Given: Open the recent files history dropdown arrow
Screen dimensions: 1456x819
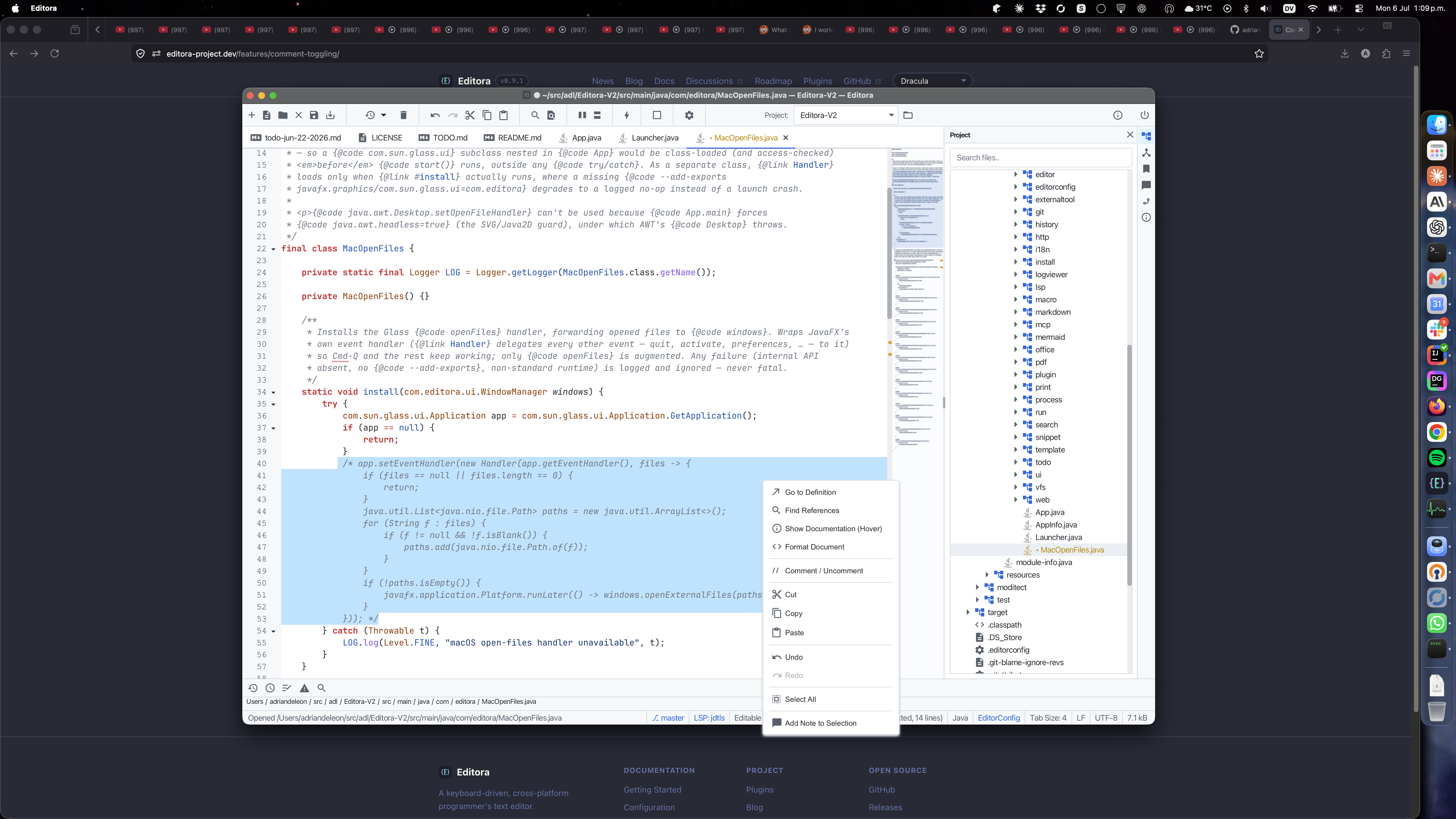Looking at the screenshot, I should pos(384,115).
